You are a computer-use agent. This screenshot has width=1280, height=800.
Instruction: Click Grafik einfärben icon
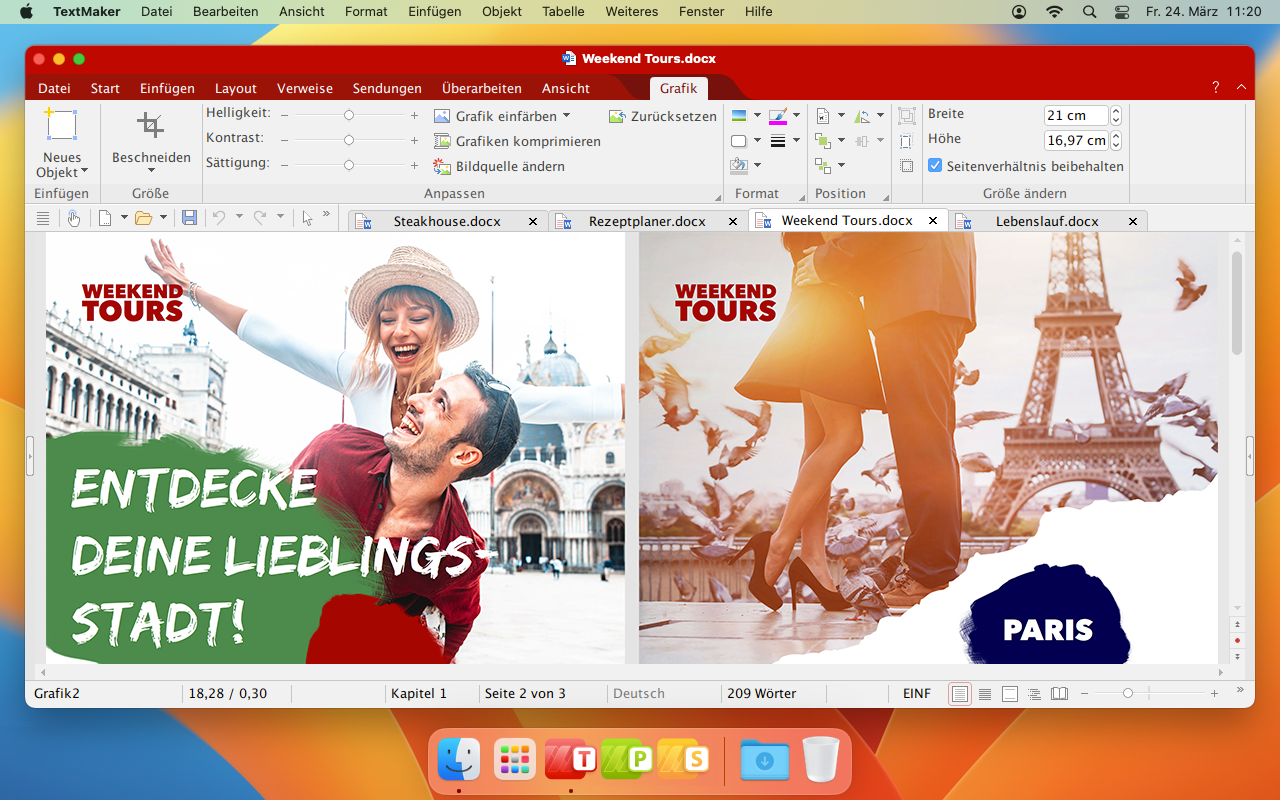pyautogui.click(x=442, y=116)
